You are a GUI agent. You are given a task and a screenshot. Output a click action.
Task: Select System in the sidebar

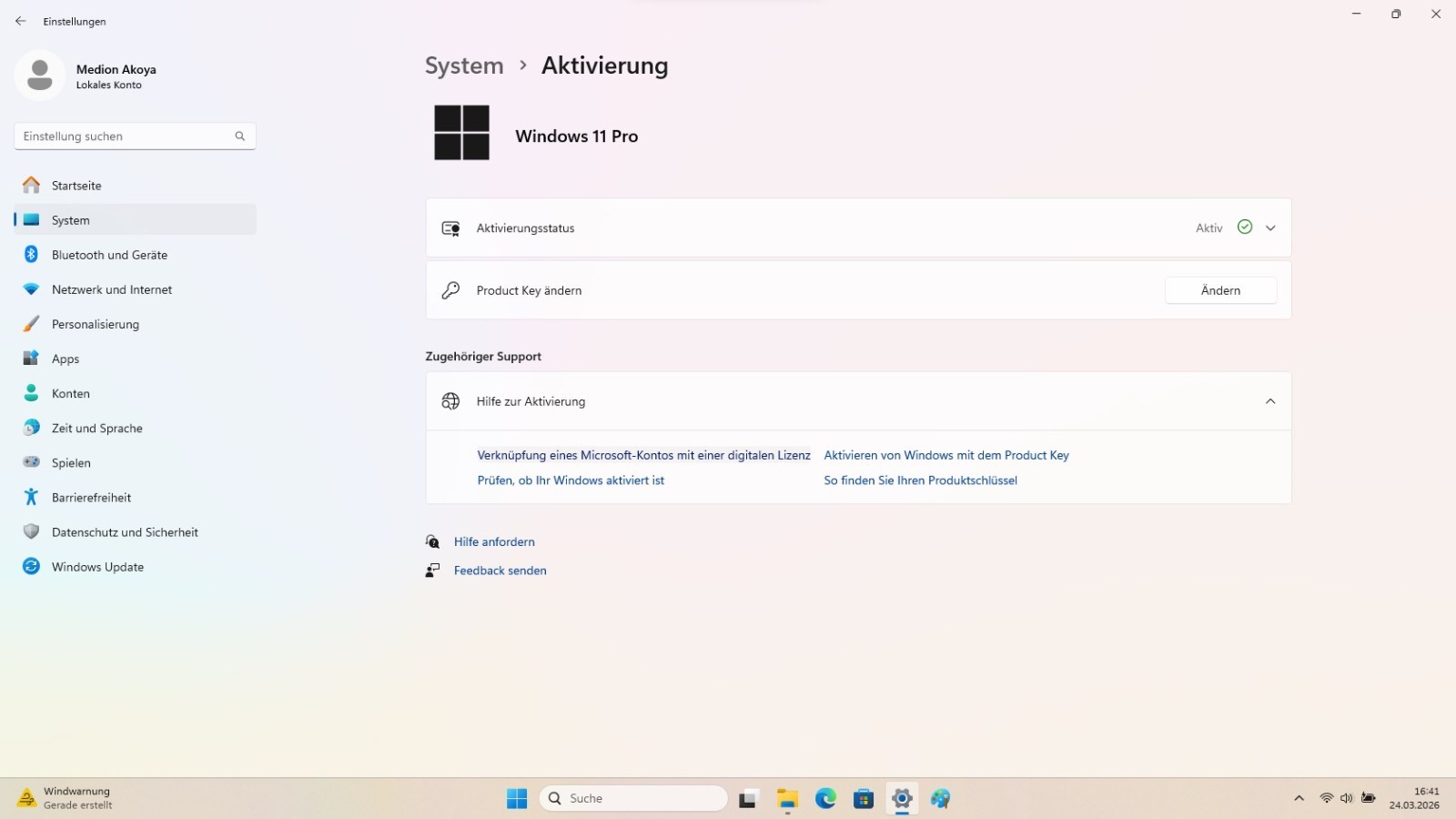pos(136,220)
